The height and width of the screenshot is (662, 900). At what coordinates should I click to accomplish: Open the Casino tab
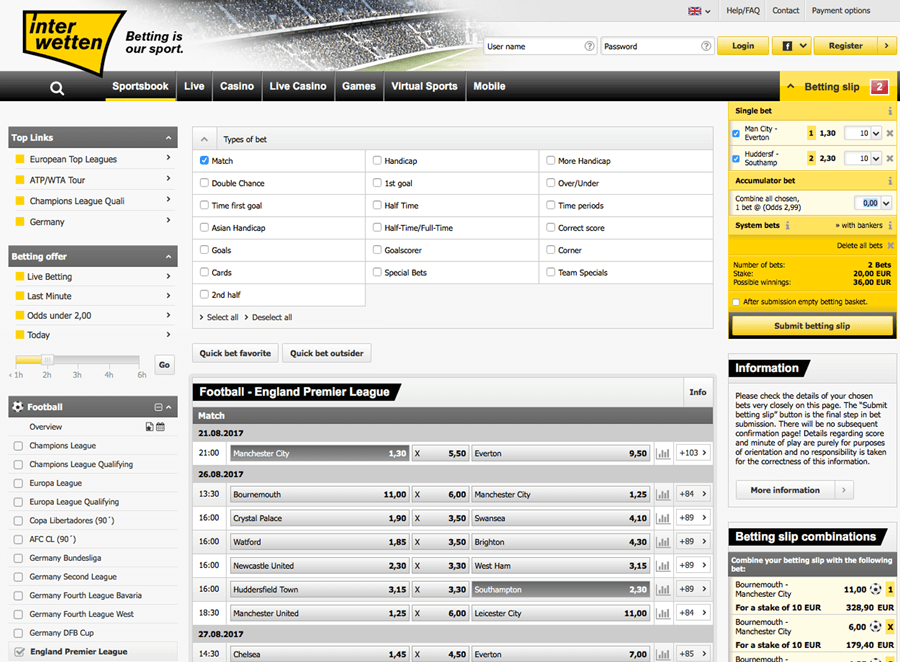coord(237,86)
